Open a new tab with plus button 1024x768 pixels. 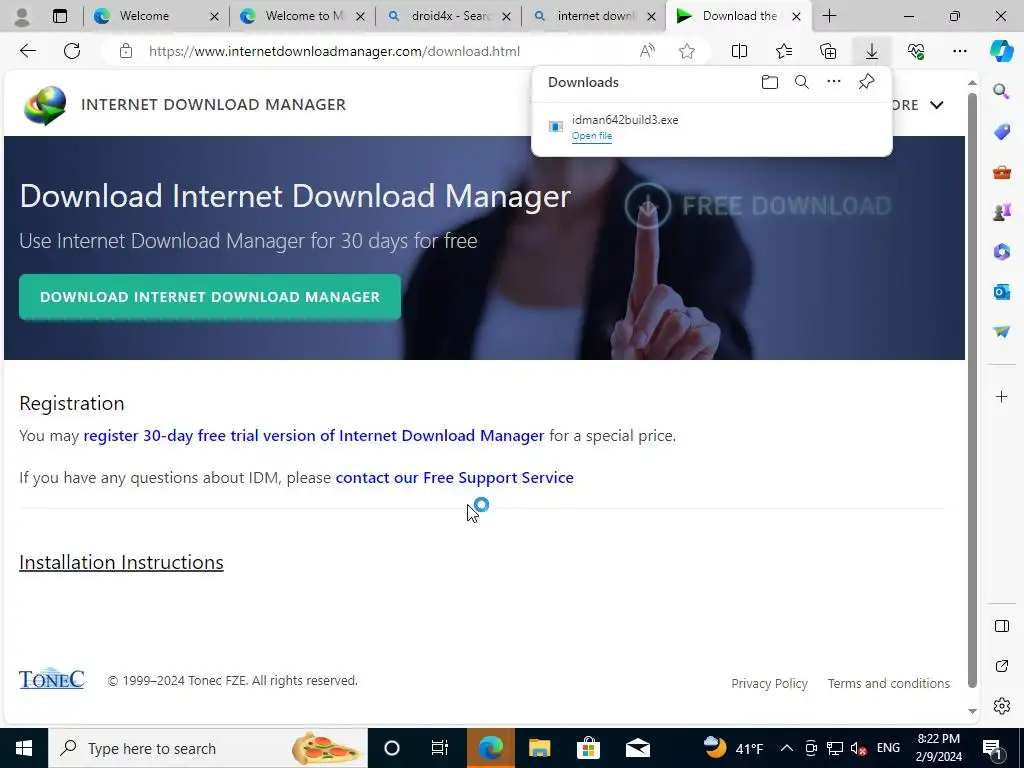coord(829,16)
